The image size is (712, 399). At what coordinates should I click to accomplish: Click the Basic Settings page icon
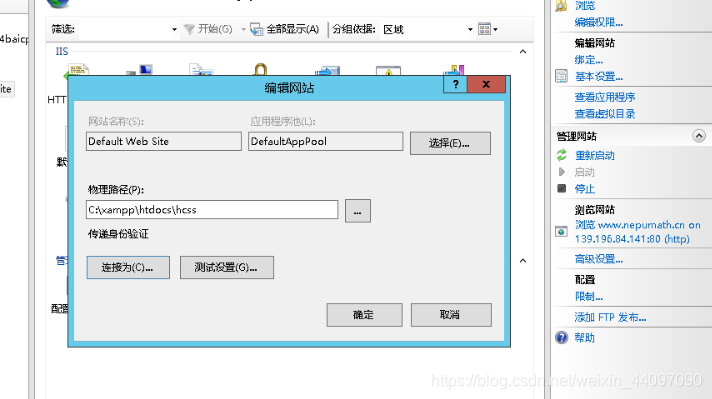[561, 76]
